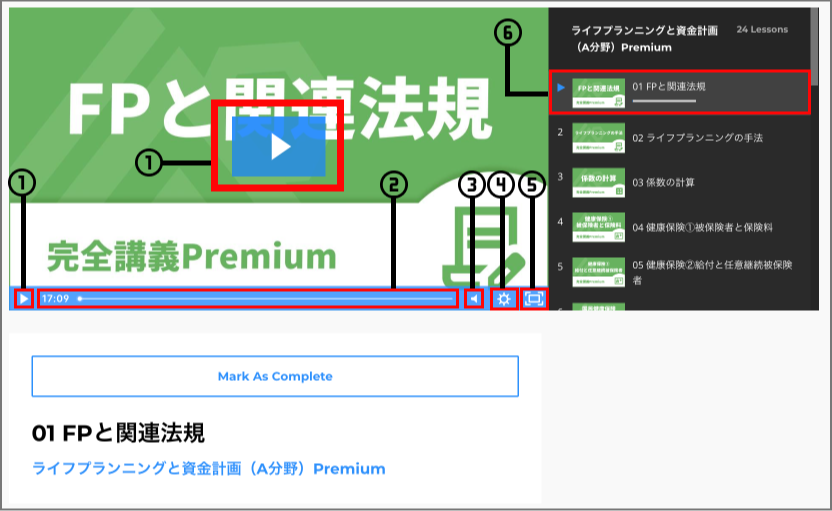The image size is (832, 511).
Task: Click the 24 Lessons count label
Action: 762,30
